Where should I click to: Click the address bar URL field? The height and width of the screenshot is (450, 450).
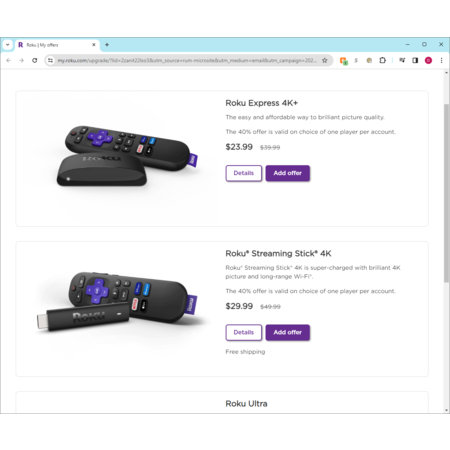tap(187, 60)
